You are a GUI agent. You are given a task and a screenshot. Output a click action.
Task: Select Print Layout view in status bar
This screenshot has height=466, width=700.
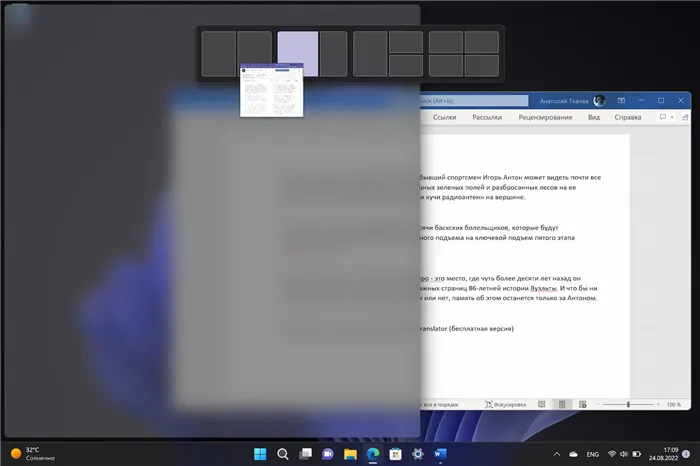point(562,404)
